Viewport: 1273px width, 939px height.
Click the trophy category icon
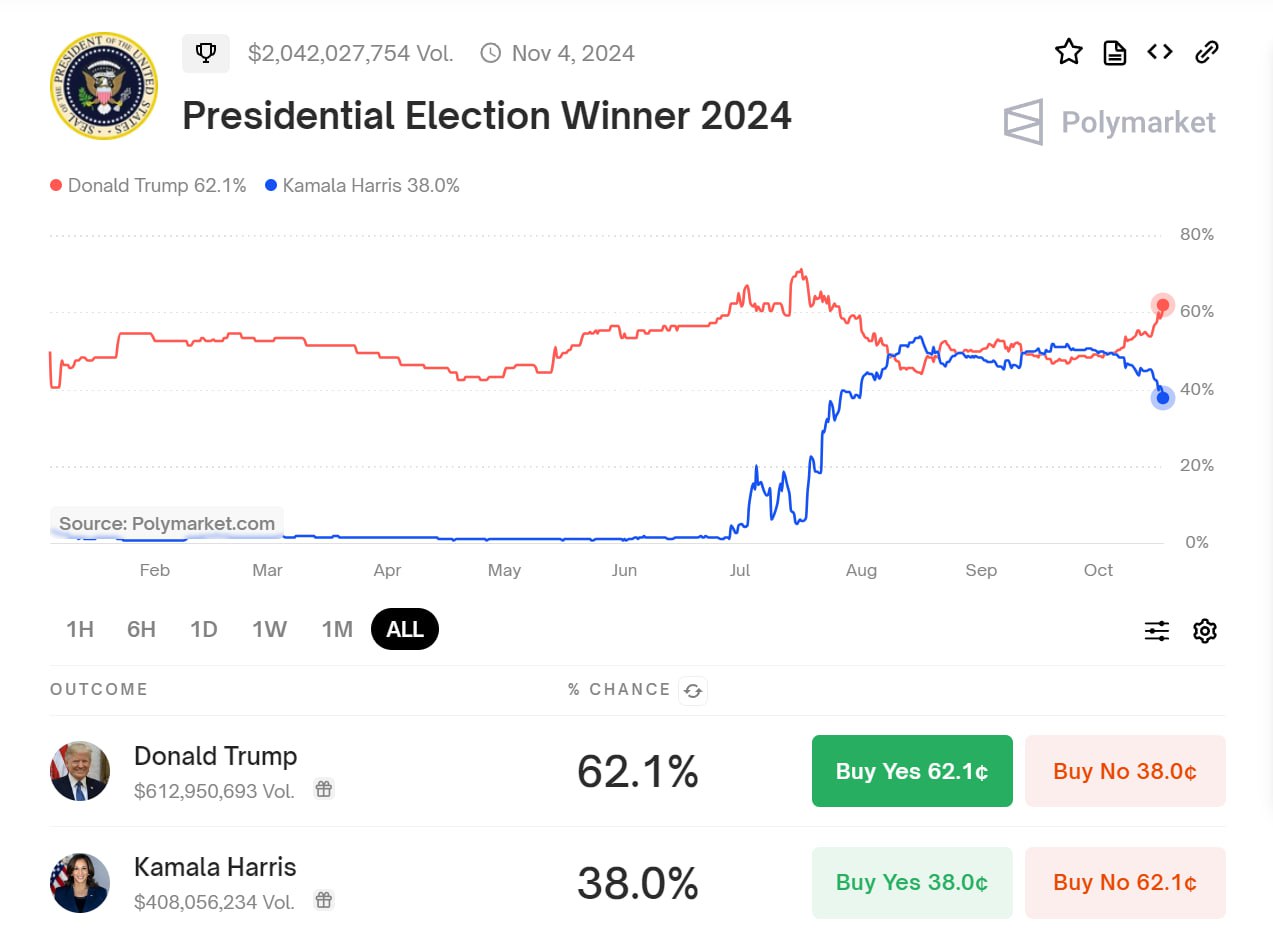tap(206, 53)
